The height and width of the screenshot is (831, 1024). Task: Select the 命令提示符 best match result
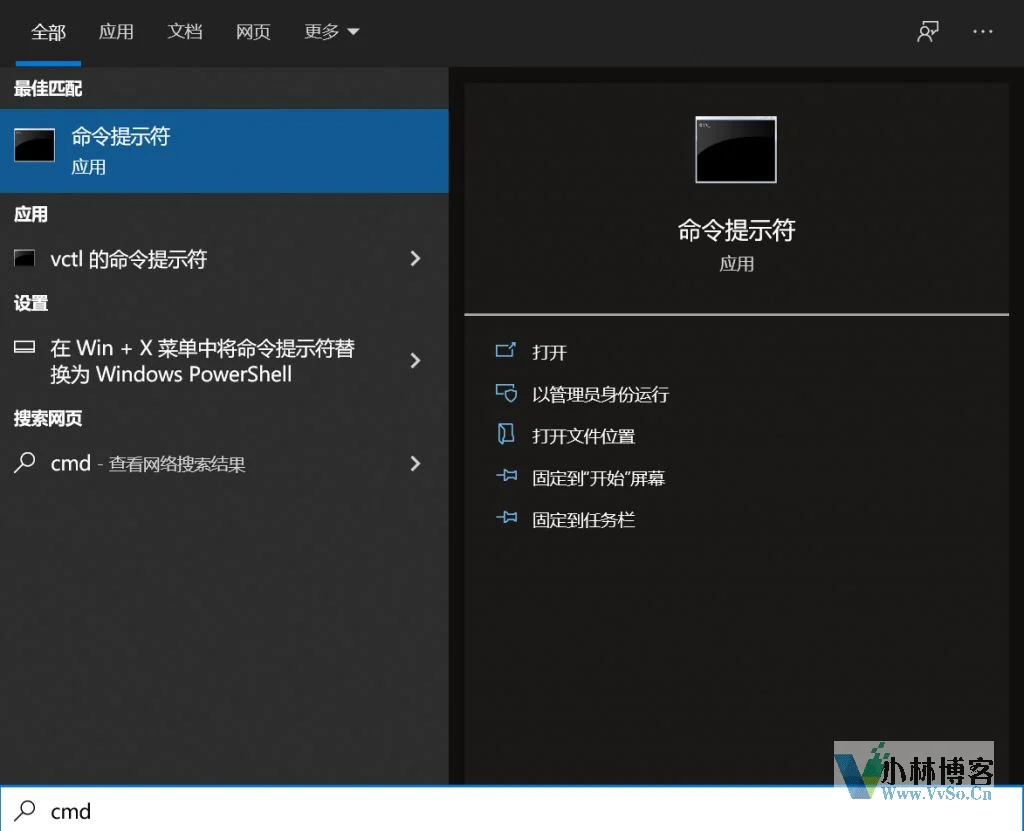click(x=224, y=151)
